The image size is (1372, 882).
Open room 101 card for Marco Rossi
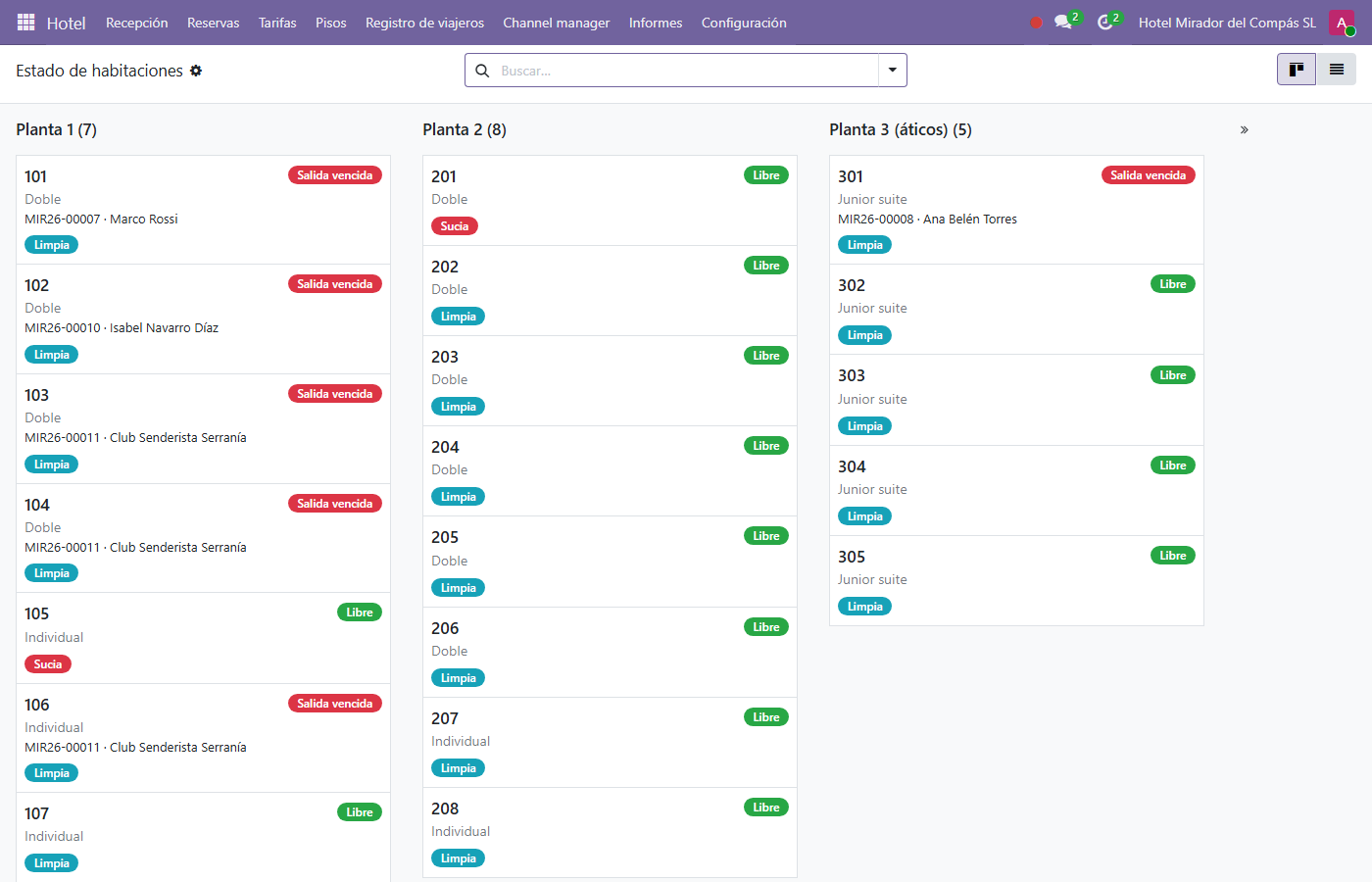click(x=203, y=210)
